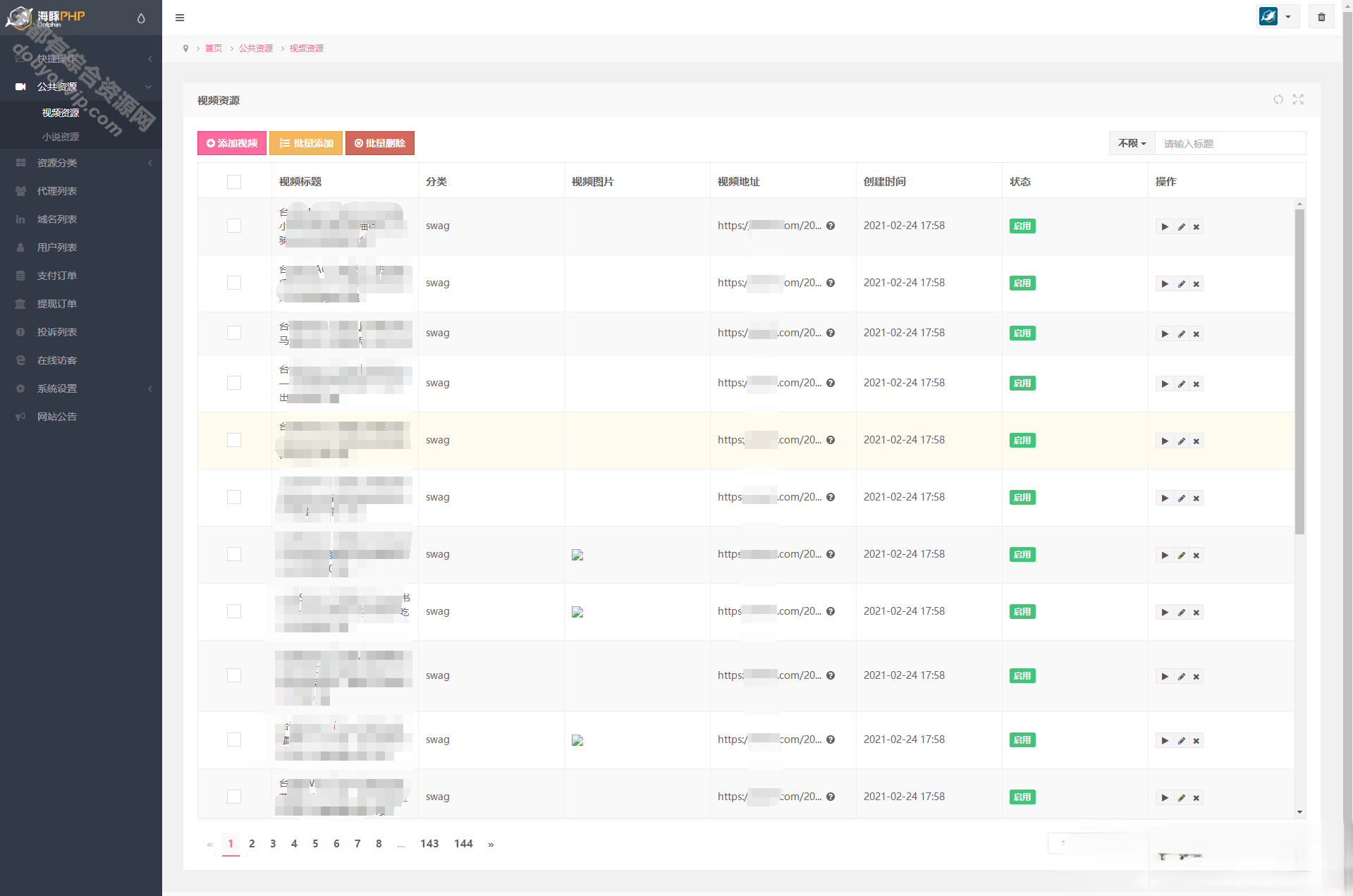Viewport: 1353px width, 896px height.
Task: Check the first row checkbox
Action: (234, 226)
